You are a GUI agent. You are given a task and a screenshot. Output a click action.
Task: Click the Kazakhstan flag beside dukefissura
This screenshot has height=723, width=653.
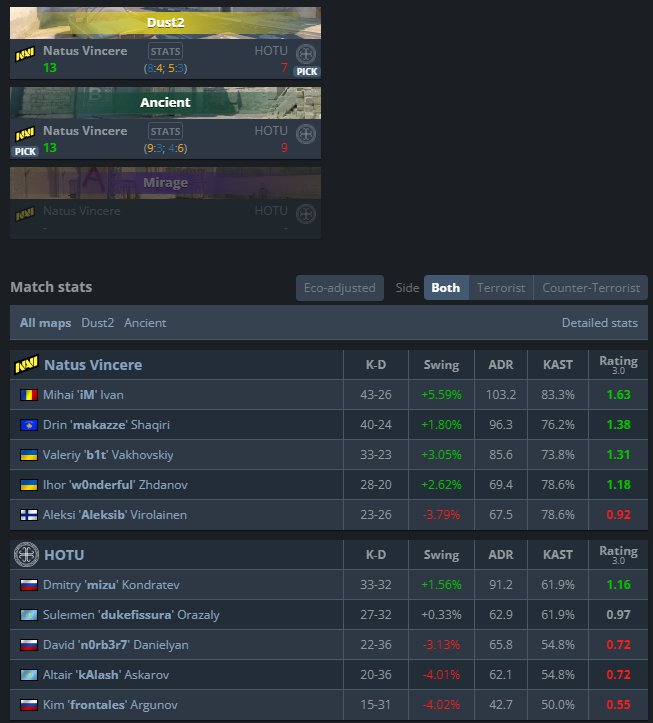(x=27, y=614)
